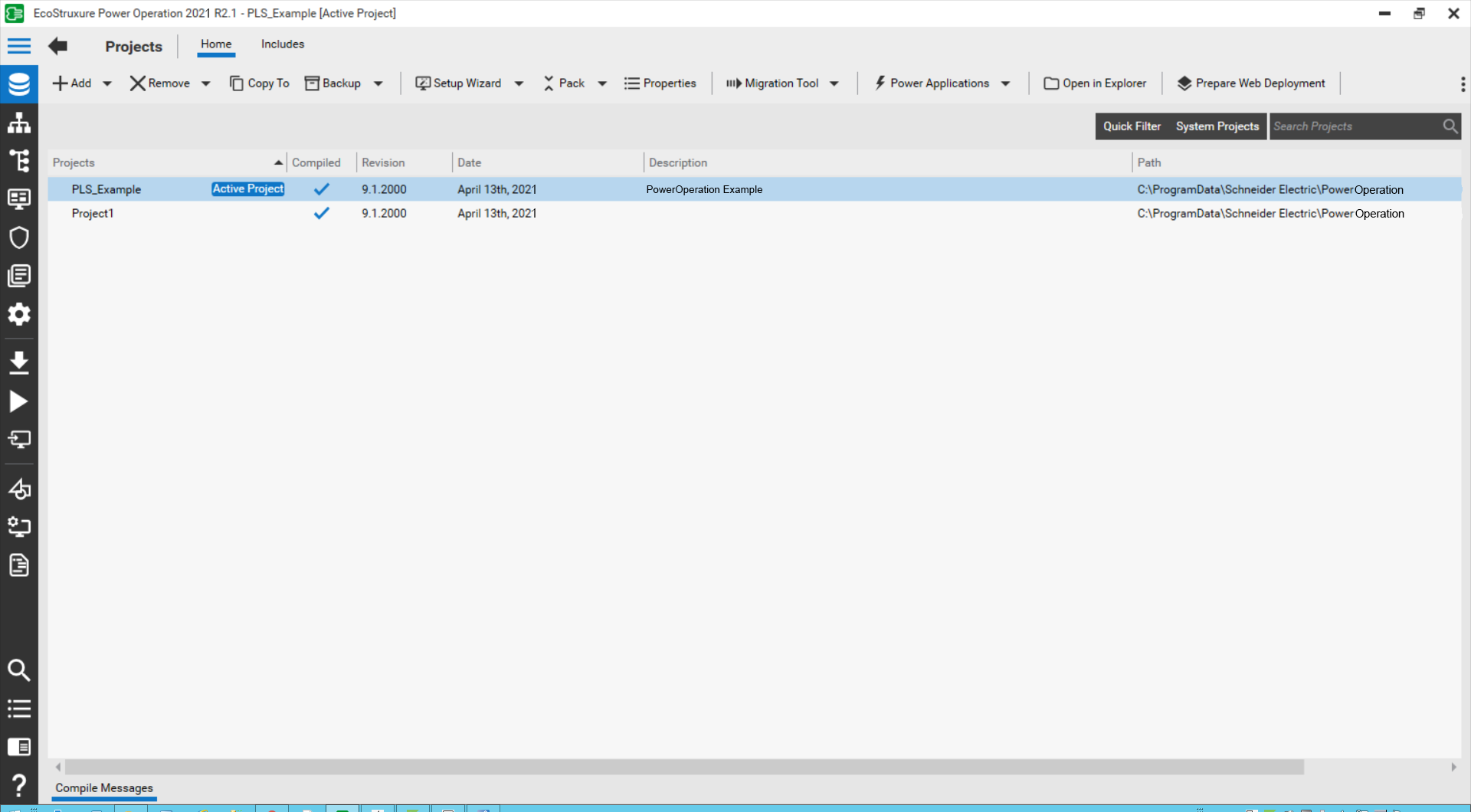Switch to the Includes tab
The height and width of the screenshot is (812, 1471).
coord(283,44)
